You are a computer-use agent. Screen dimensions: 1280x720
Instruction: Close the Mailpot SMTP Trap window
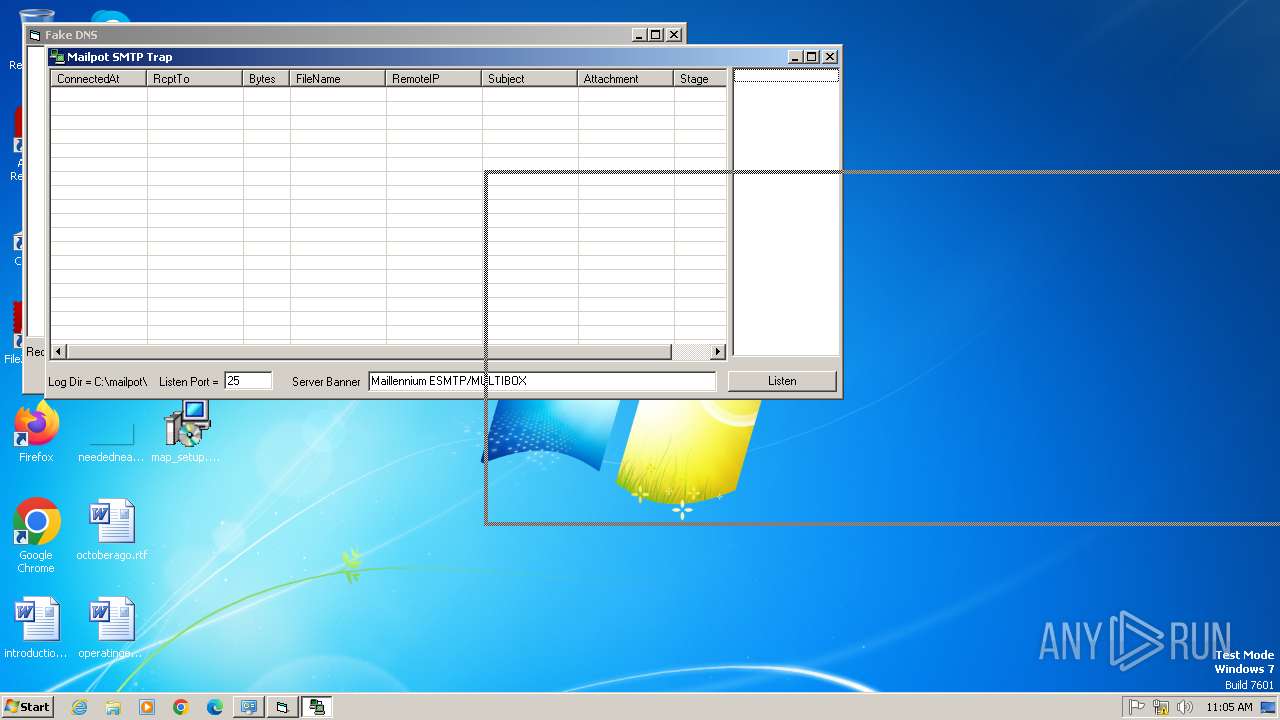[x=830, y=57]
